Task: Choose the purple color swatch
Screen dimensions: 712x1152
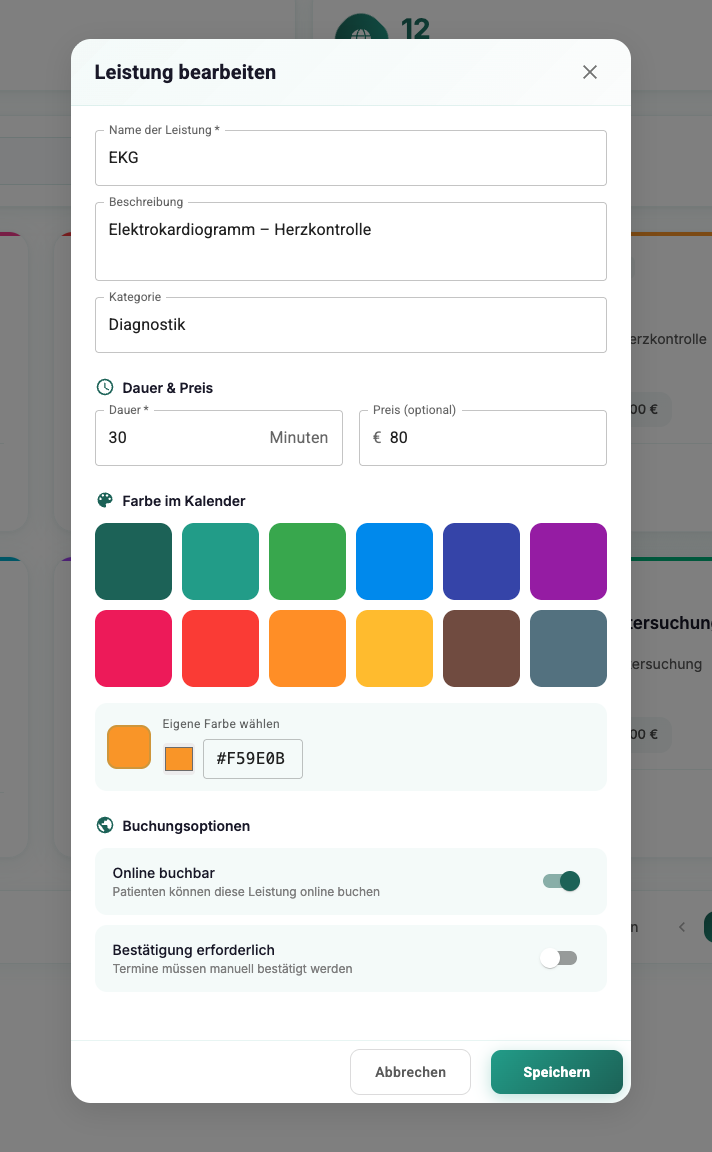Action: tap(568, 561)
